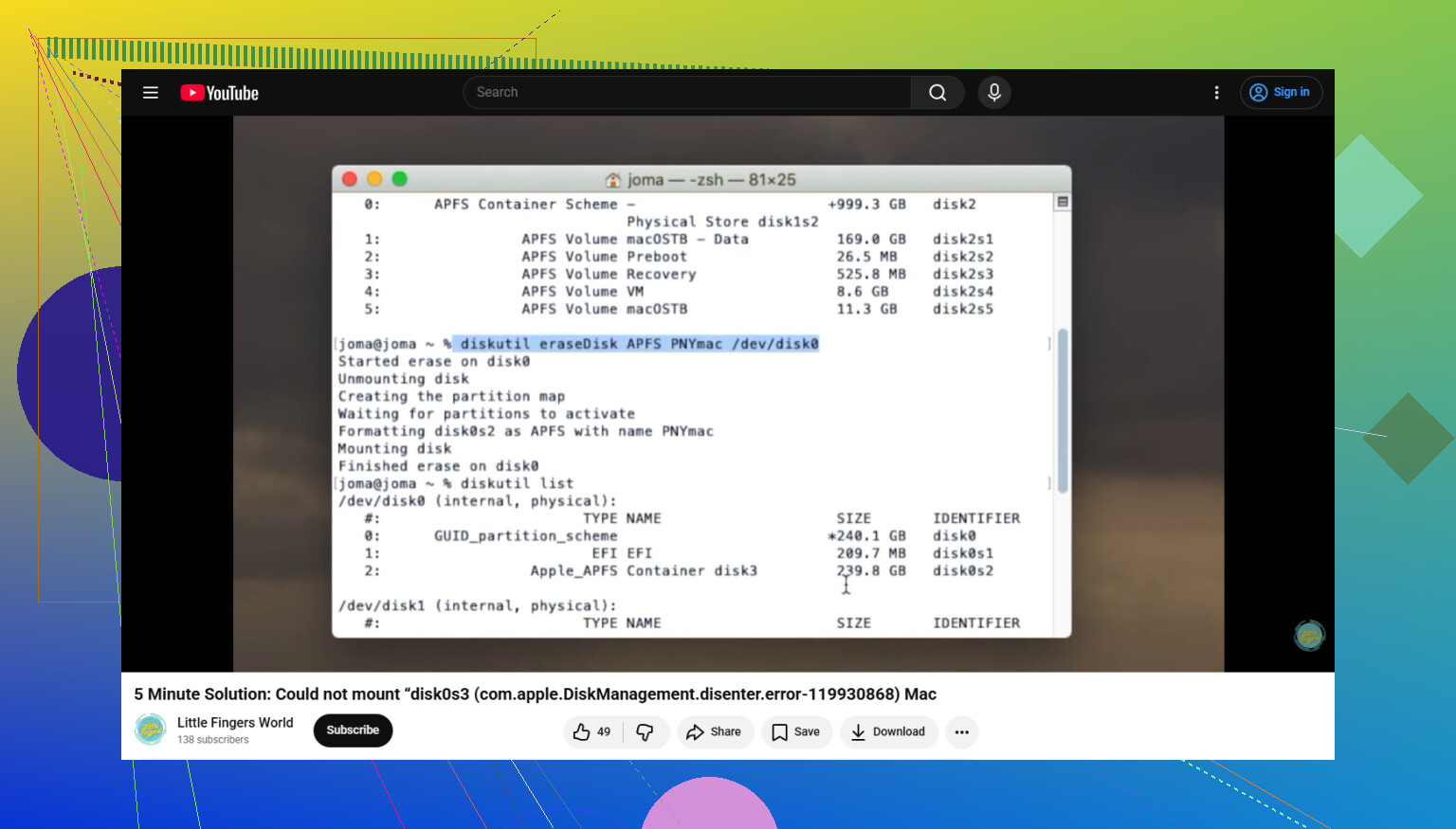The width and height of the screenshot is (1456, 829).
Task: Click 'APFS Volume Recovery' row
Action: click(679, 275)
